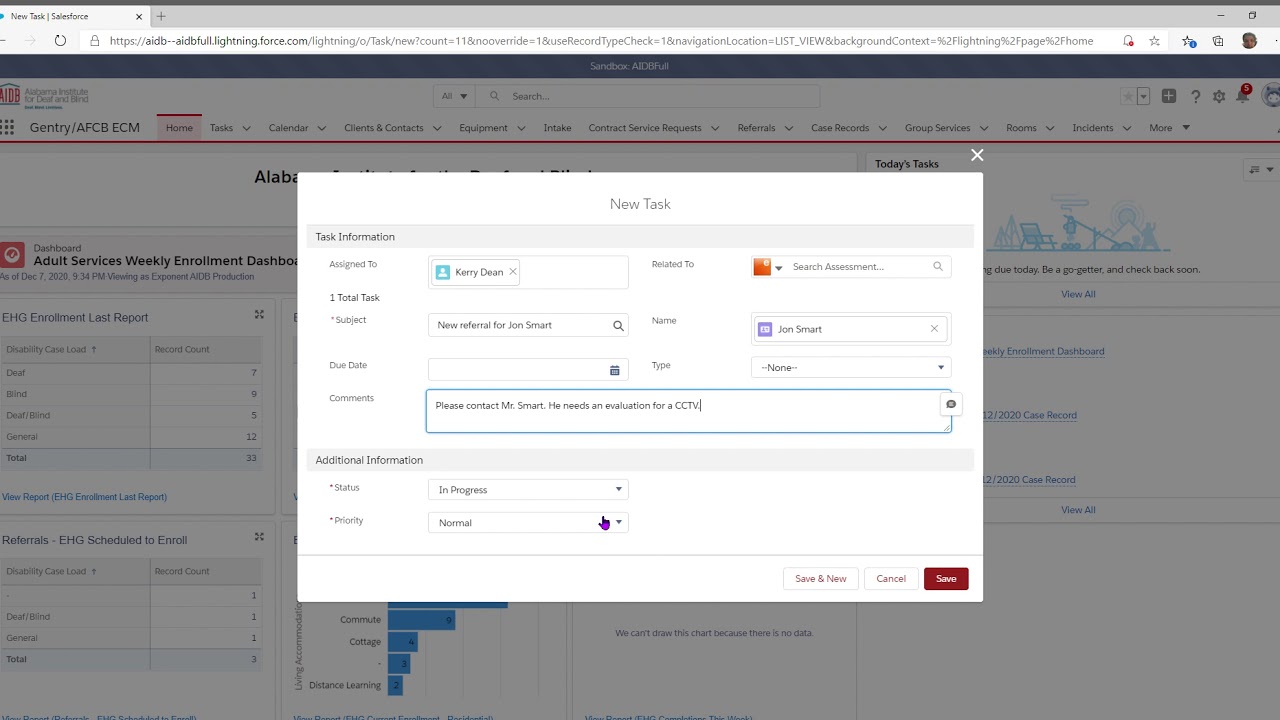Expand the More navigation menu

[1169, 128]
